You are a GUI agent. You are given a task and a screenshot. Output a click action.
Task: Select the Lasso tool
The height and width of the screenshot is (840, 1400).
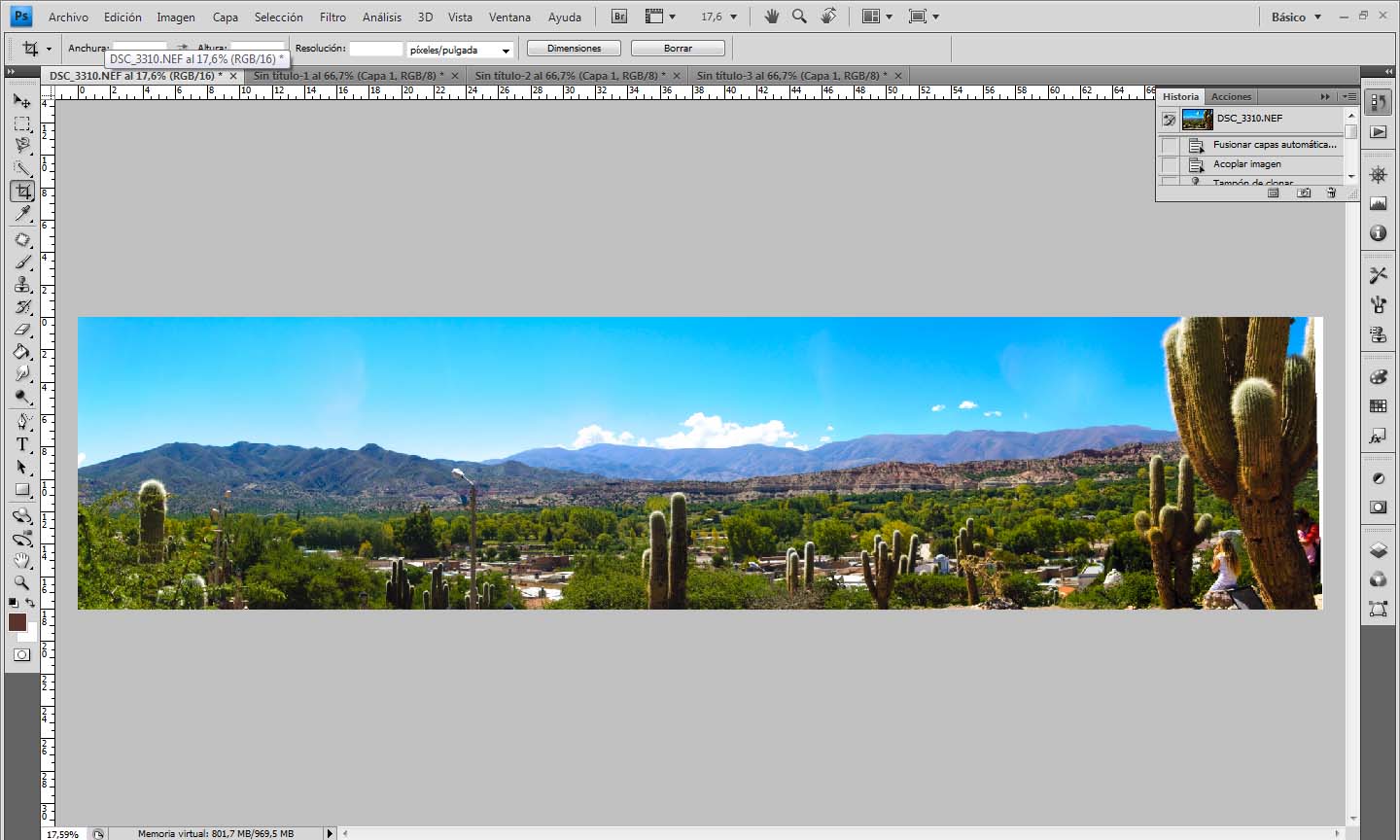point(22,146)
